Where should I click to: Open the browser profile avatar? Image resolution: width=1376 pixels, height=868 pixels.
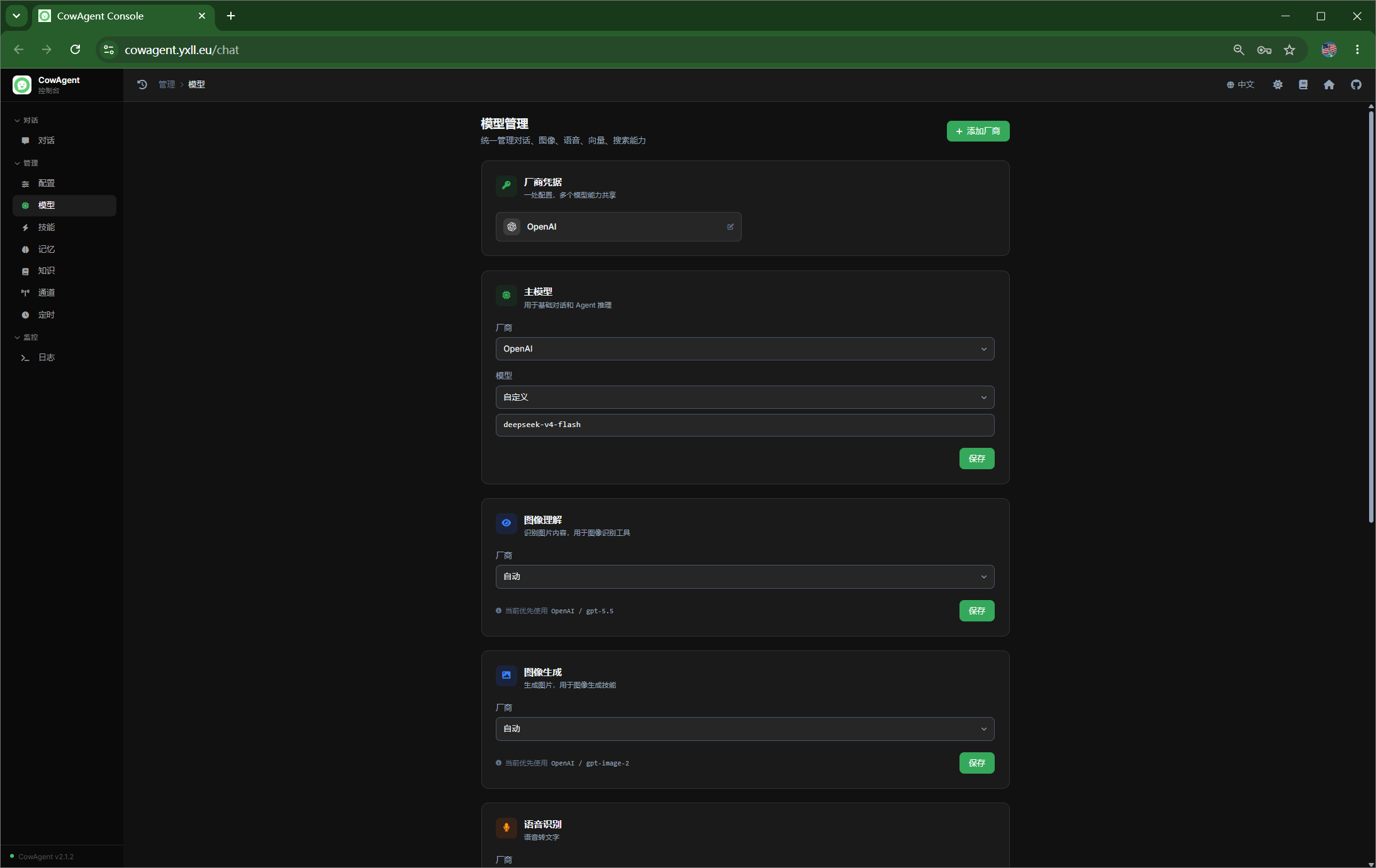(x=1329, y=50)
